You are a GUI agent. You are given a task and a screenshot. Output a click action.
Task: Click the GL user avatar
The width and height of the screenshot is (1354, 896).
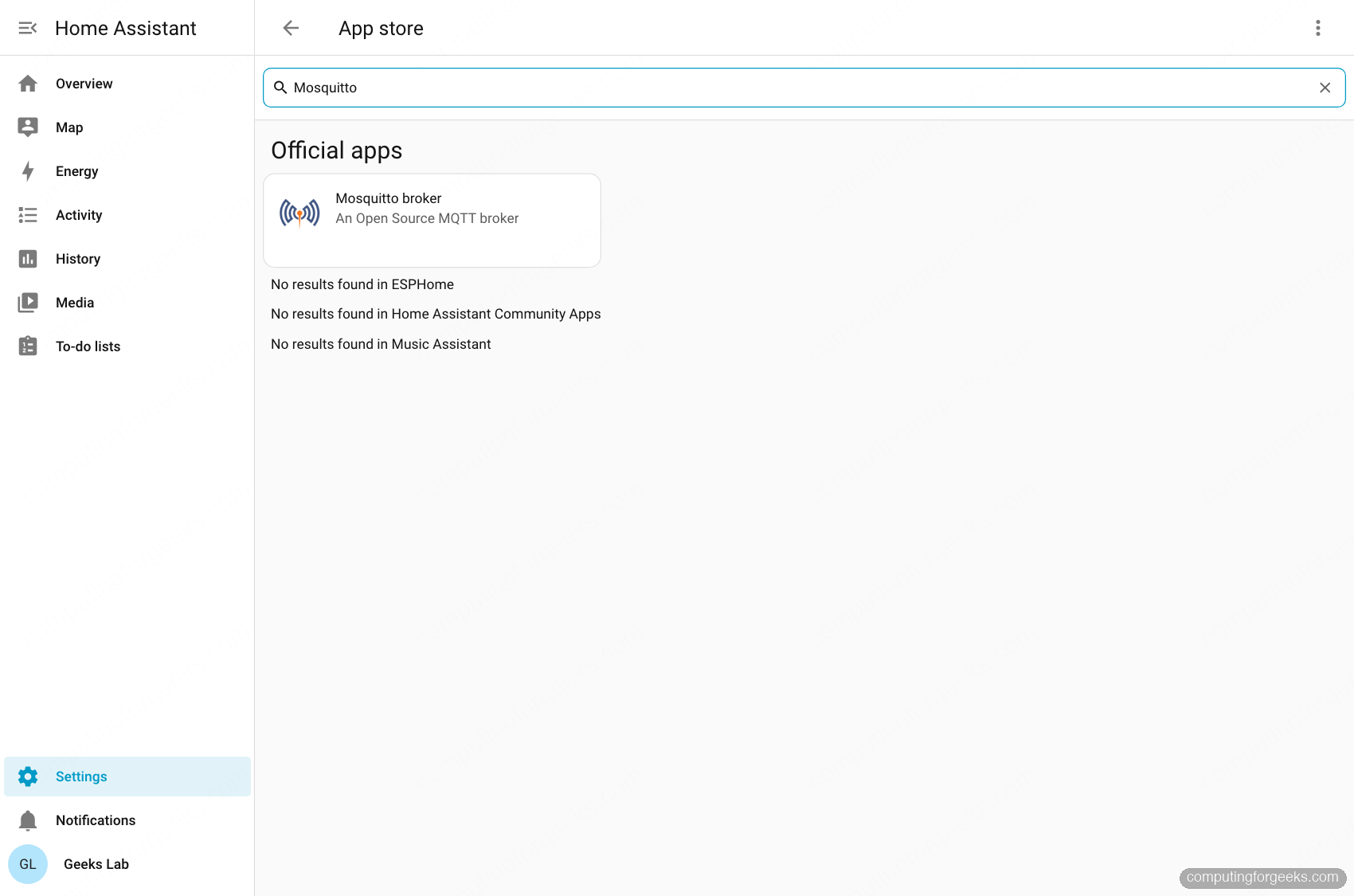click(x=28, y=864)
